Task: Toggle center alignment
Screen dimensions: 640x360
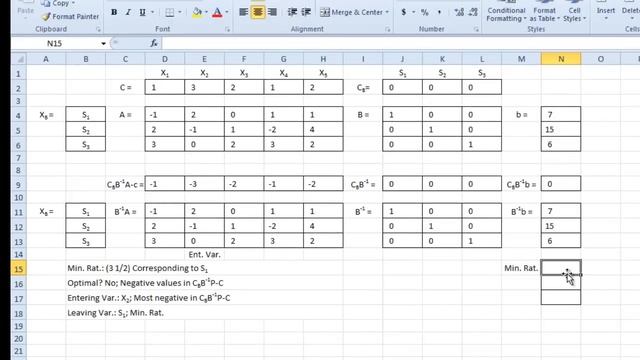Action: click(x=258, y=12)
